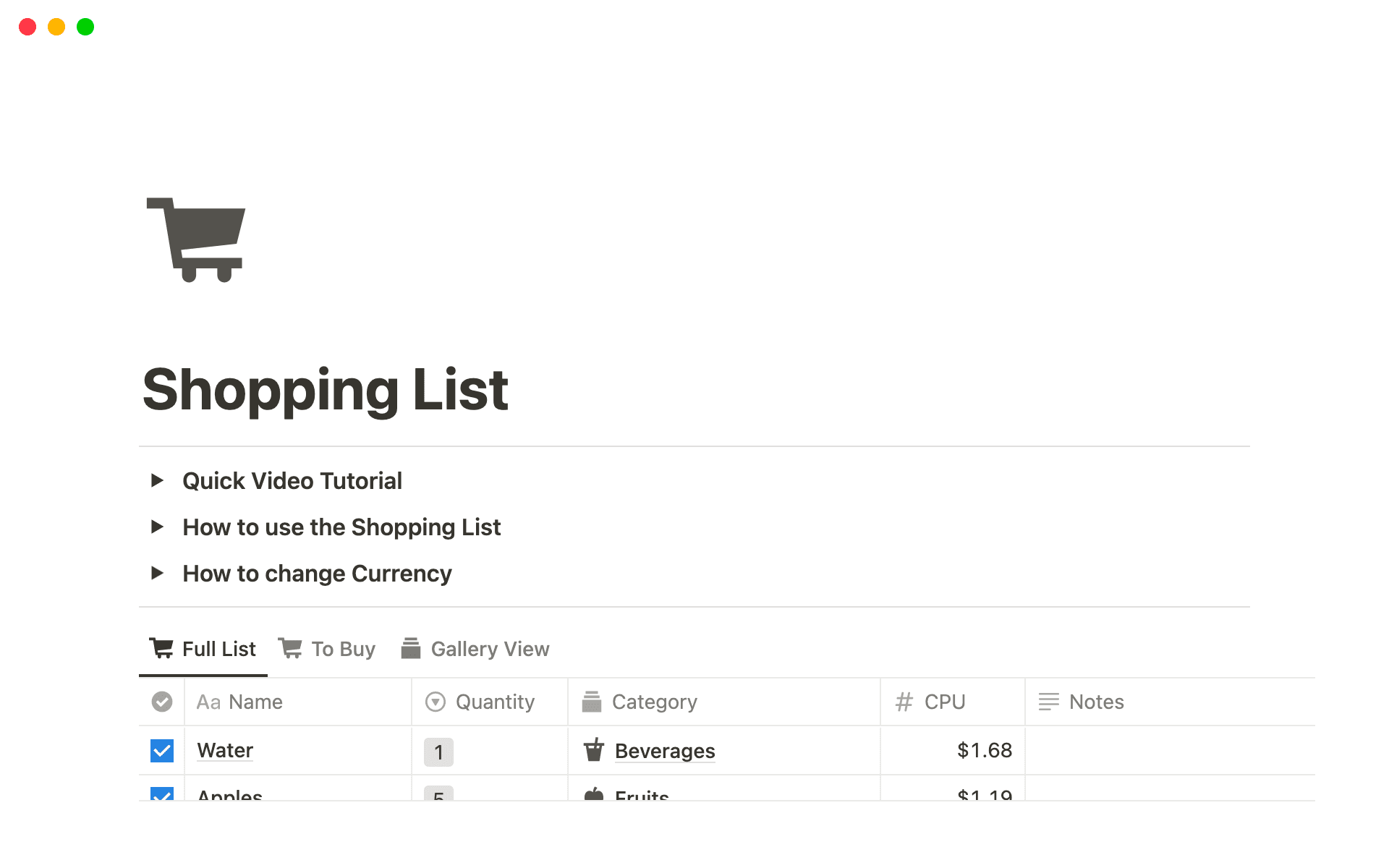This screenshot has width=1389, height=868.
Task: Expand How to use the Shopping List
Action: pyautogui.click(x=159, y=527)
